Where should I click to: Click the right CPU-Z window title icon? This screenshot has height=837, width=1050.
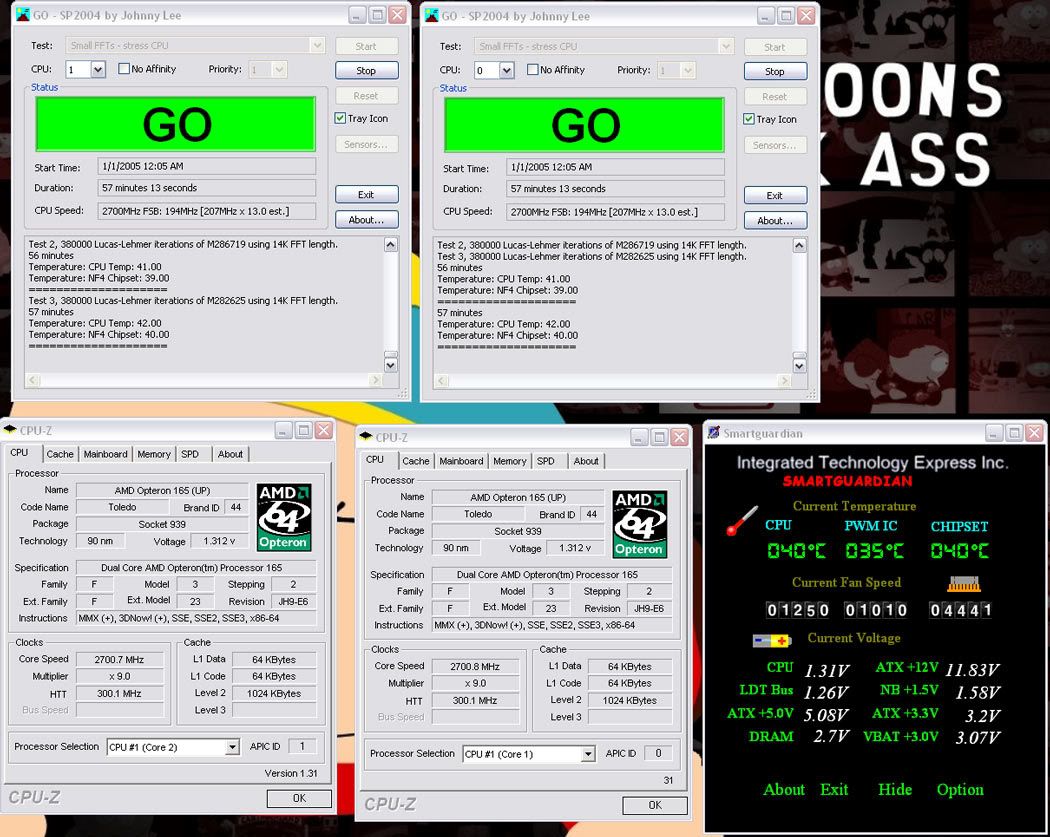click(x=366, y=437)
